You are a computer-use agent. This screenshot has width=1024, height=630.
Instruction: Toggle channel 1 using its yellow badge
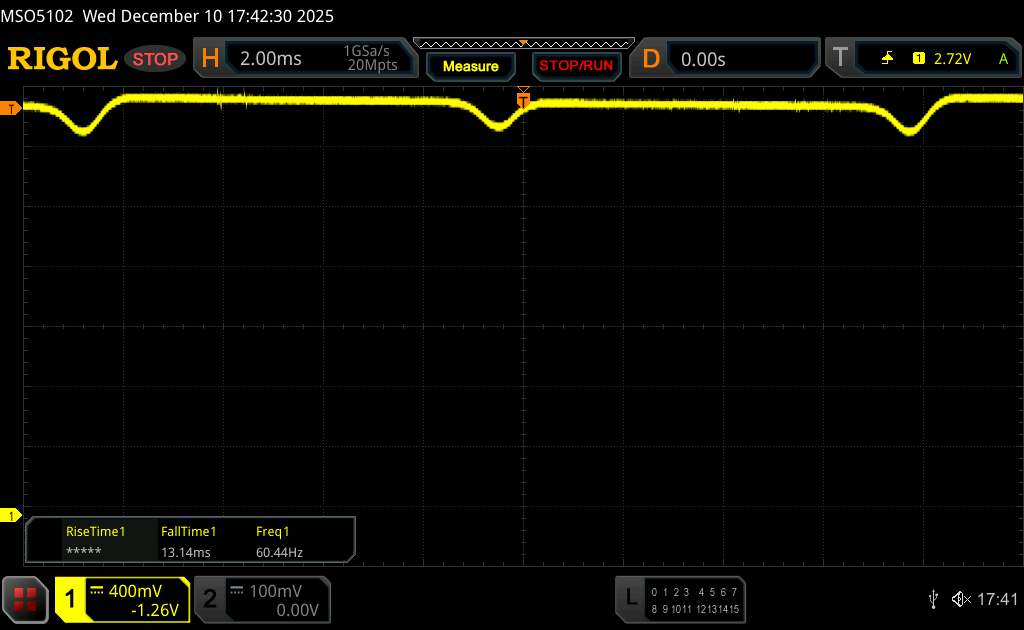(x=71, y=598)
